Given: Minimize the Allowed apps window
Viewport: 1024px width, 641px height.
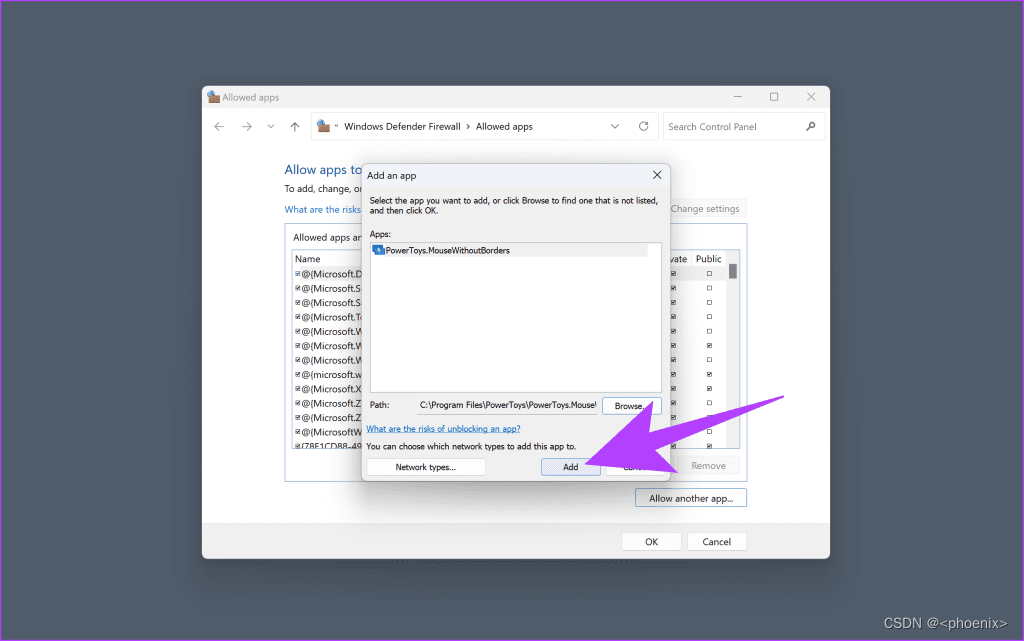Looking at the screenshot, I should click(738, 97).
